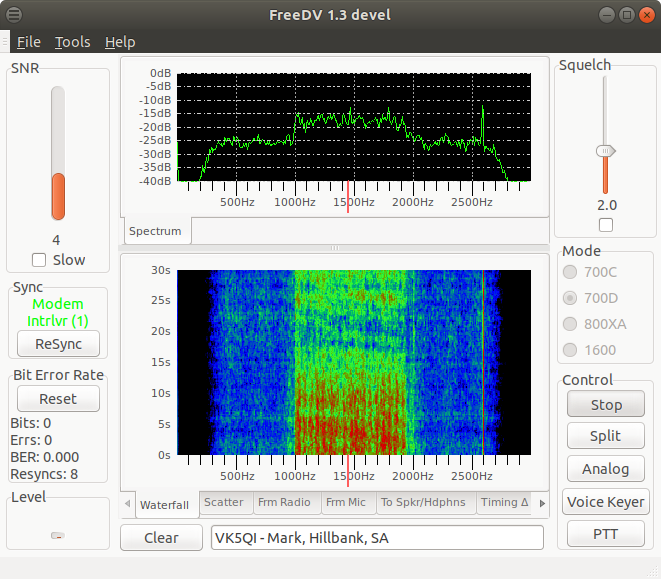
Task: Clear the callsign text field
Action: 160,537
